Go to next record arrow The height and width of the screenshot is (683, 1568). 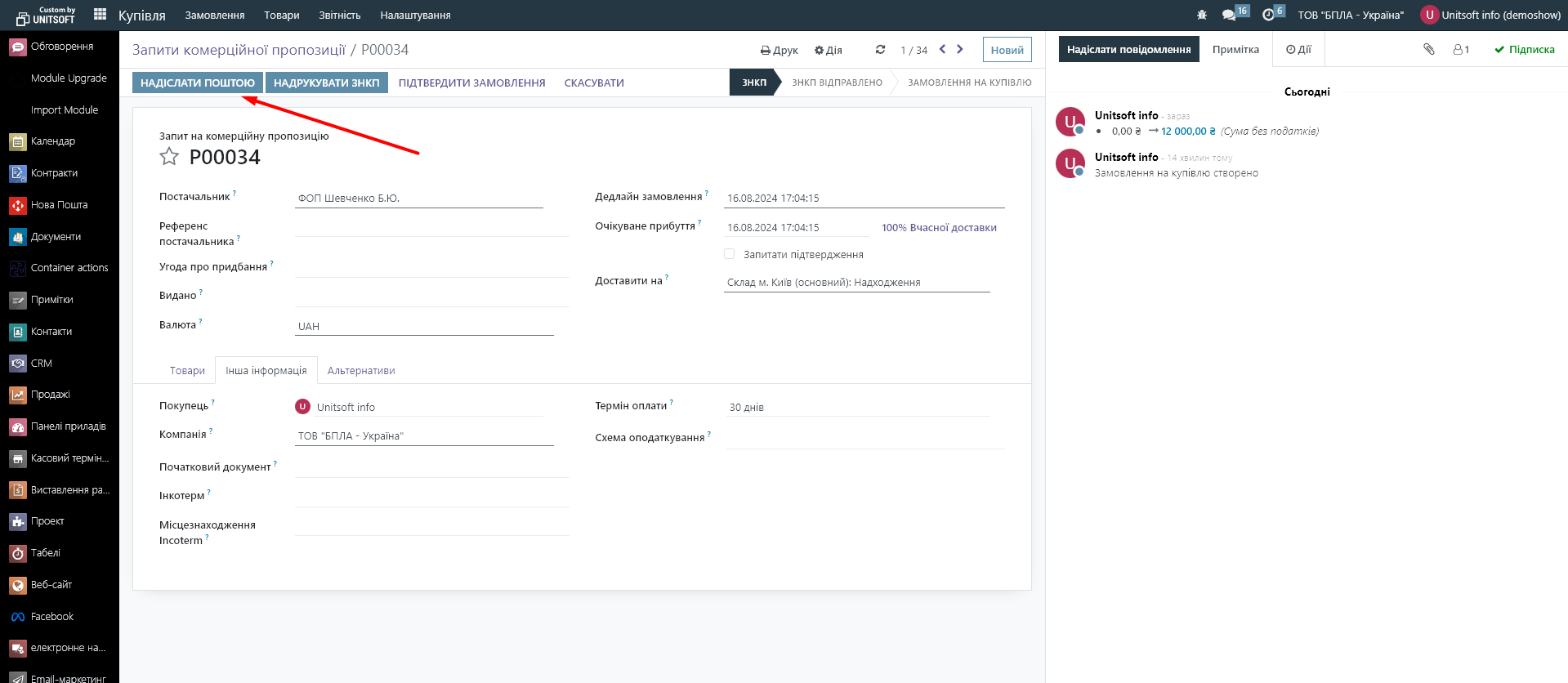(x=960, y=50)
